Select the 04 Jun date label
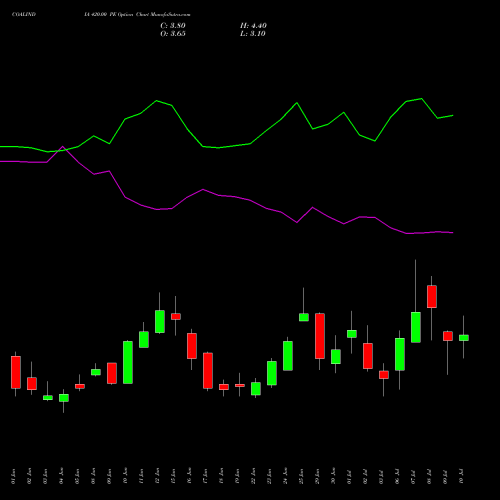The height and width of the screenshot is (500, 500). [62, 476]
